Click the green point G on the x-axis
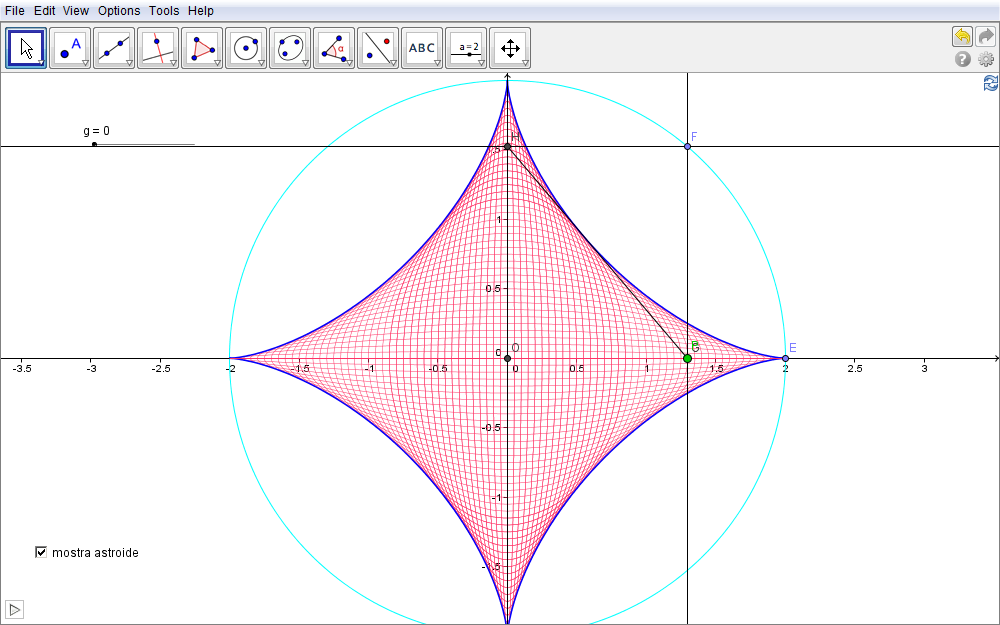Screen dimensions: 1000x625 coord(687,358)
